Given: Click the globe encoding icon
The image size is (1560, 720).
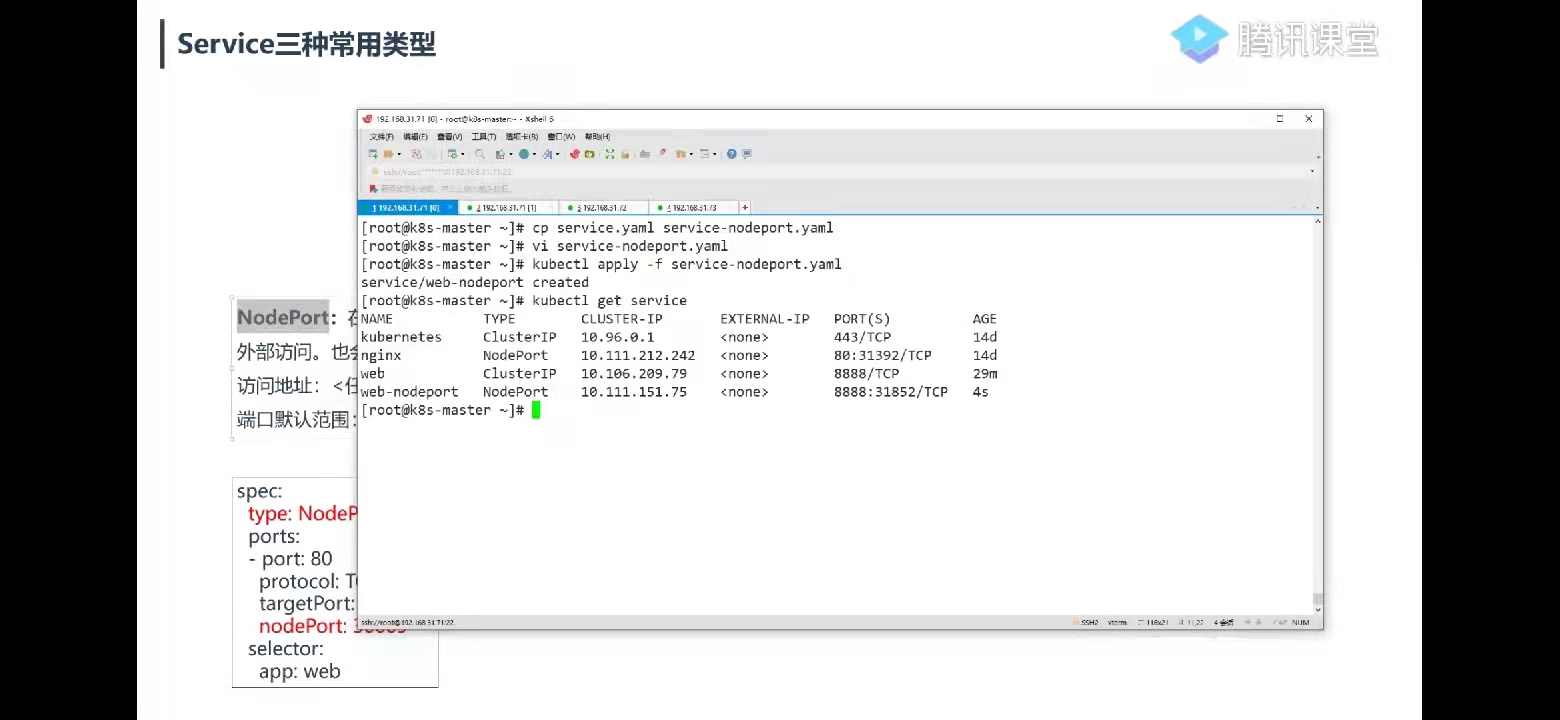Looking at the screenshot, I should 523,154.
